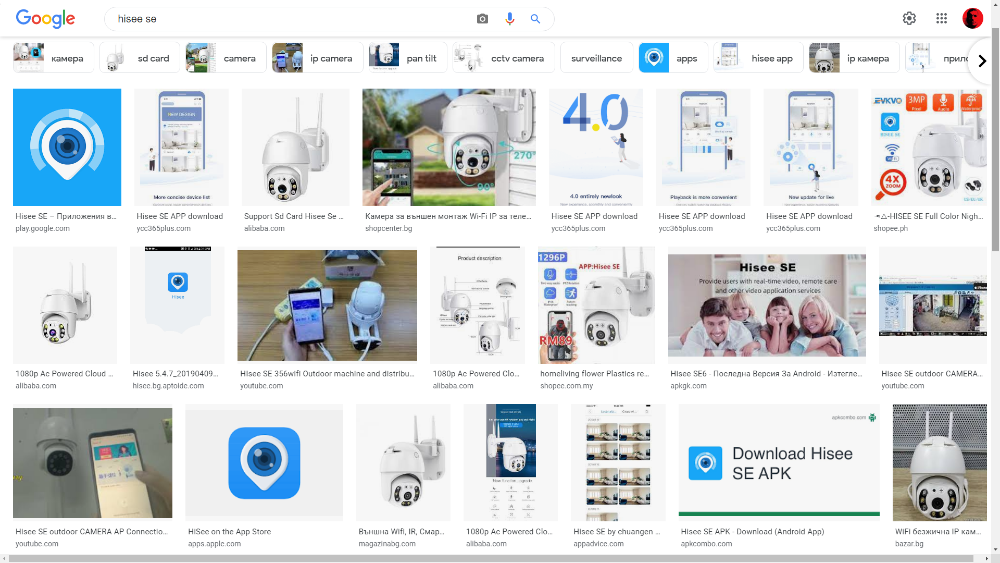Visit shopee.ph source link
Image resolution: width=1000 pixels, height=563 pixels.
(890, 228)
